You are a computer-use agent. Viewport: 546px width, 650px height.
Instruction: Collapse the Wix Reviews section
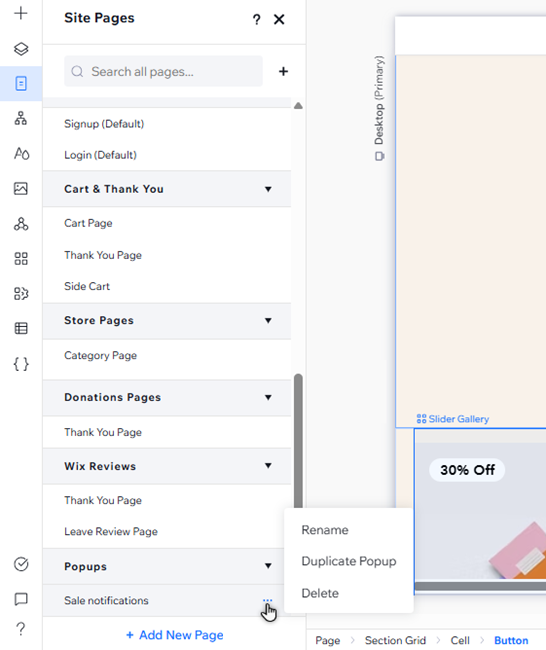[268, 466]
